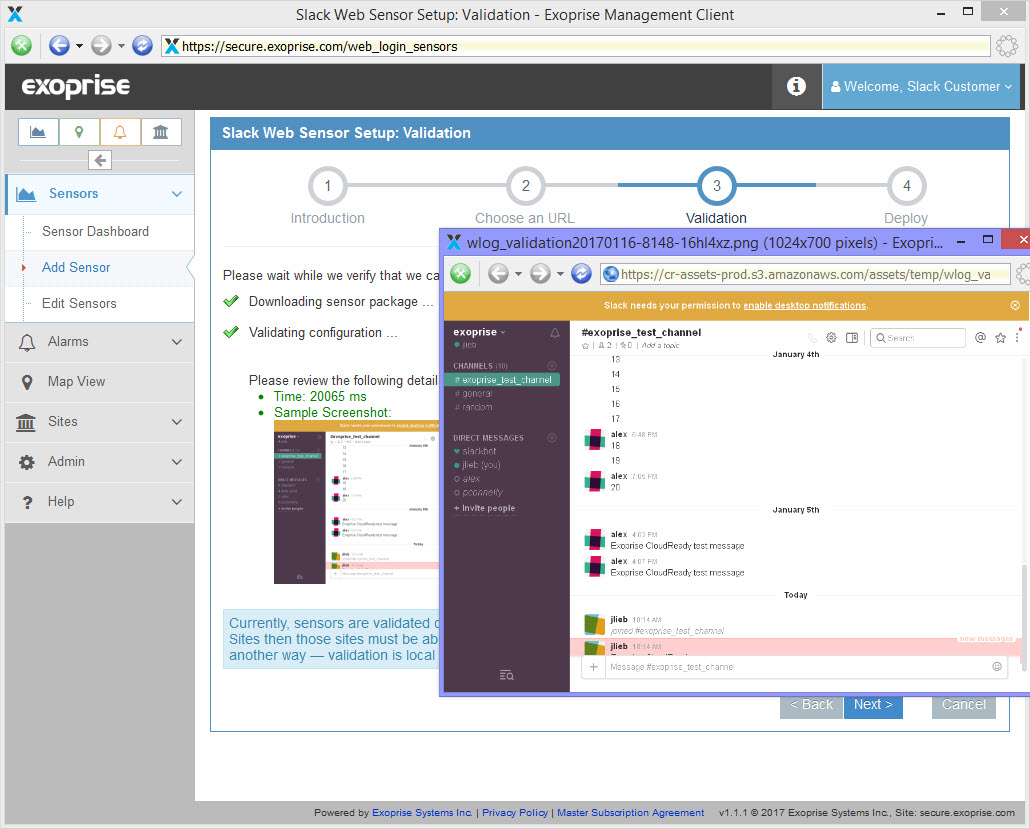The height and width of the screenshot is (829, 1030).
Task: Click the popup window address bar
Action: [805, 274]
